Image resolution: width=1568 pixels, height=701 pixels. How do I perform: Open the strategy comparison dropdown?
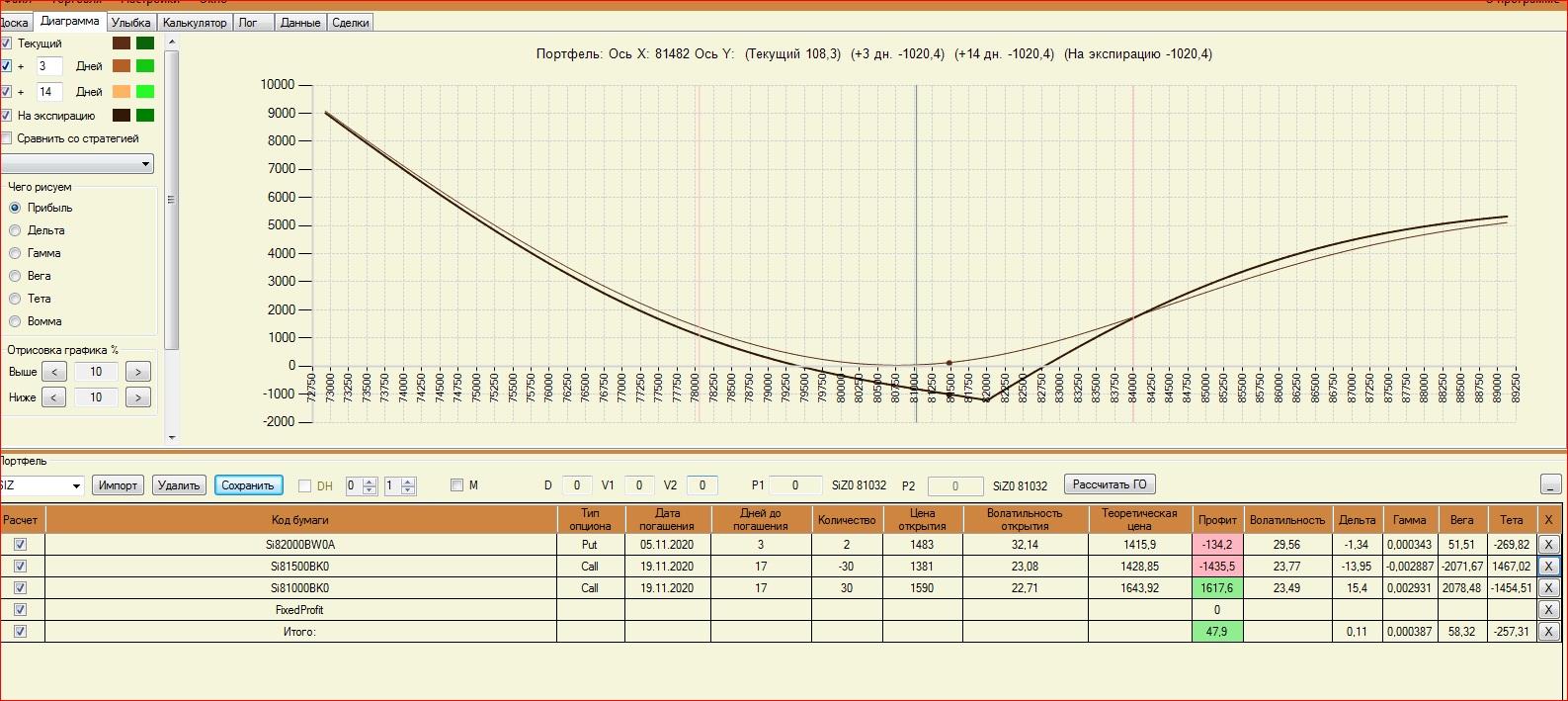pos(77,164)
